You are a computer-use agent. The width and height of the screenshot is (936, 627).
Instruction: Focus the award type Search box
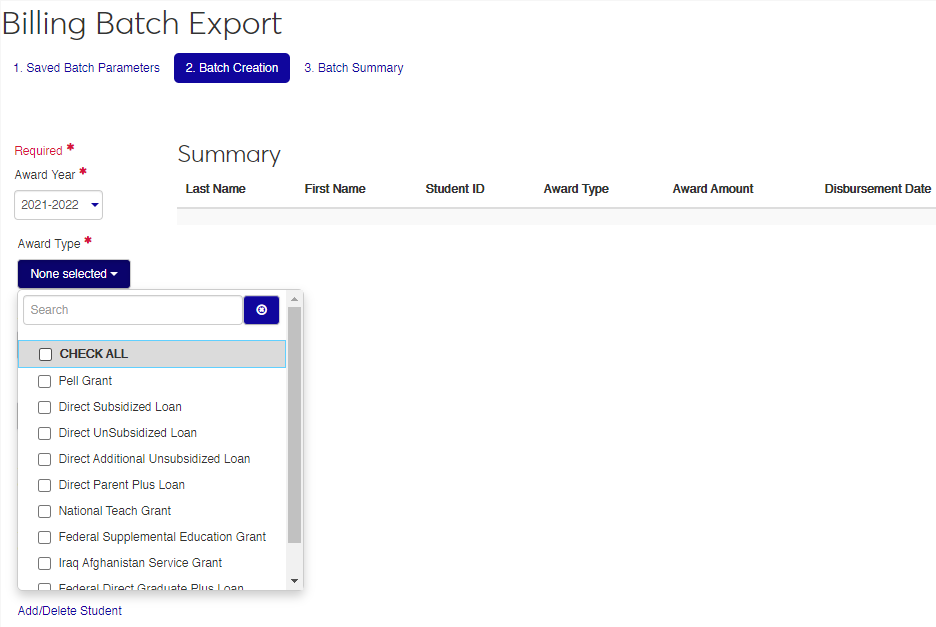tap(132, 310)
